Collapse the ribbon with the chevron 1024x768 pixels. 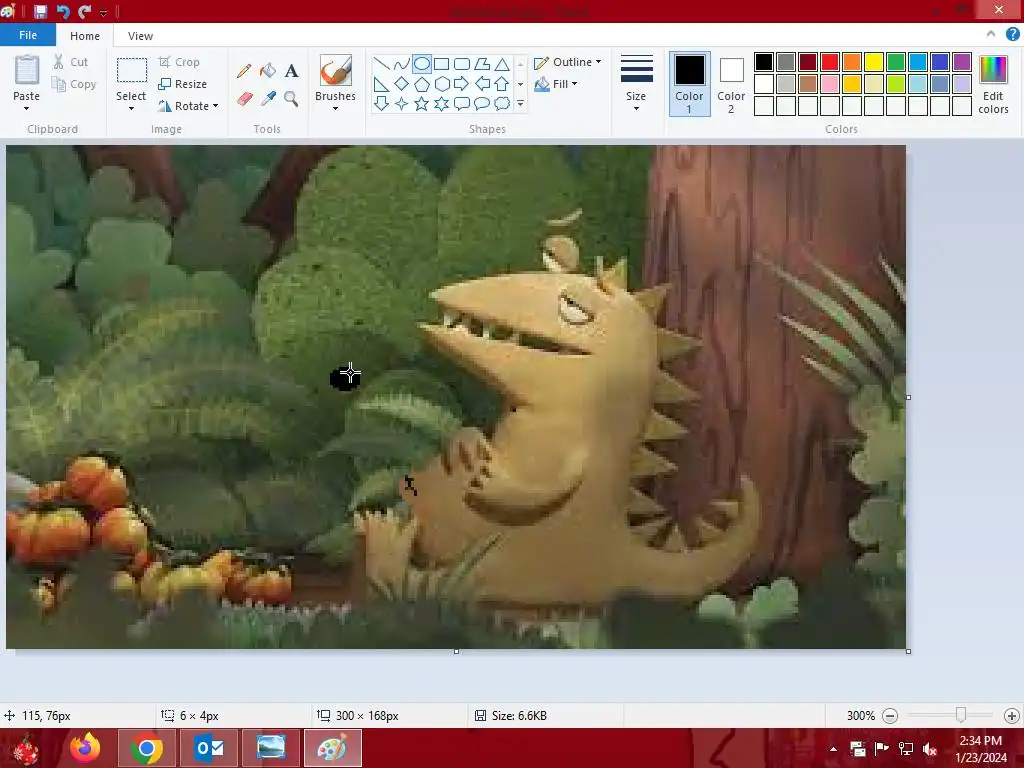[991, 34]
